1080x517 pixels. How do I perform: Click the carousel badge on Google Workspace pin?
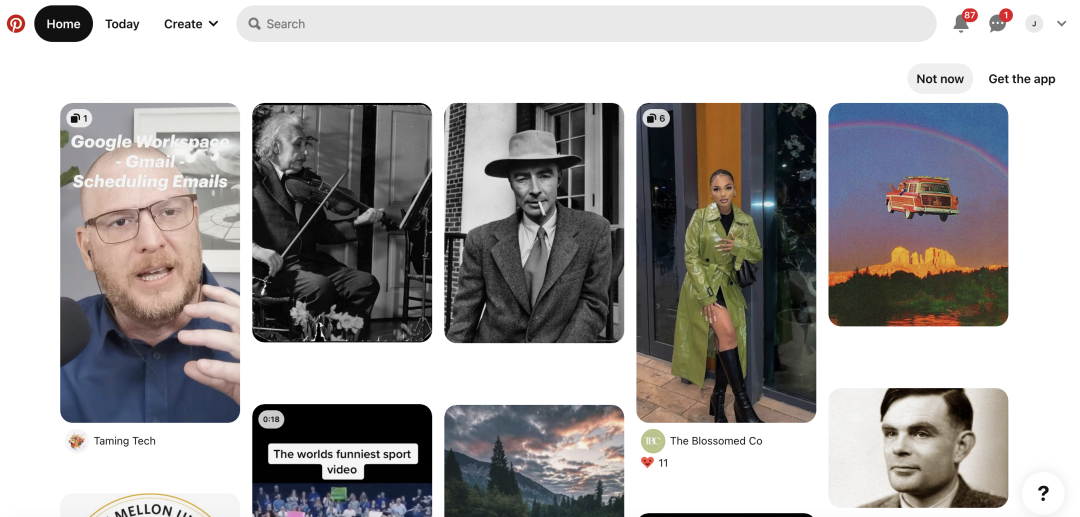point(79,118)
